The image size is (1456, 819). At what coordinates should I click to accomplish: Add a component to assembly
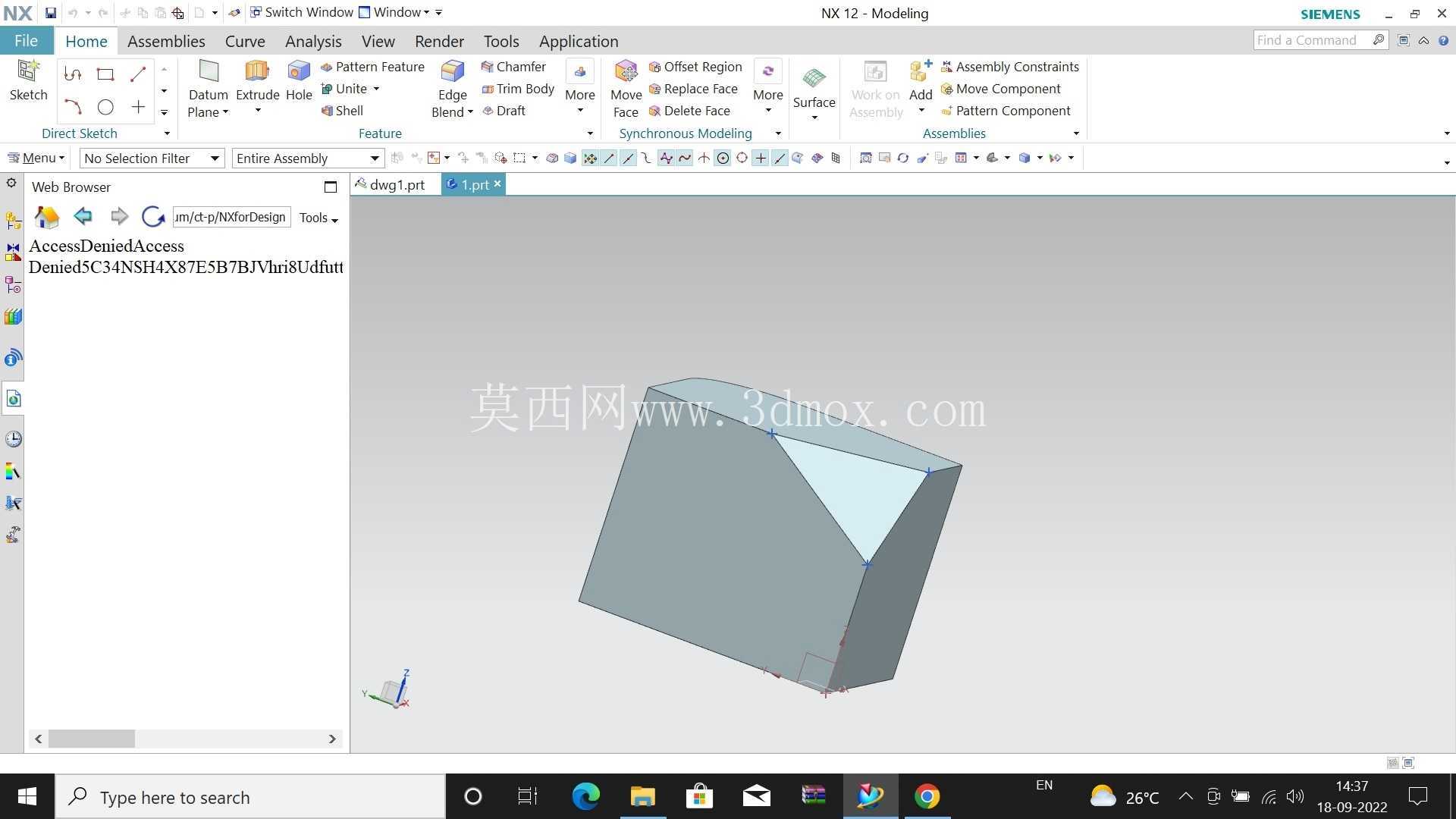(921, 80)
